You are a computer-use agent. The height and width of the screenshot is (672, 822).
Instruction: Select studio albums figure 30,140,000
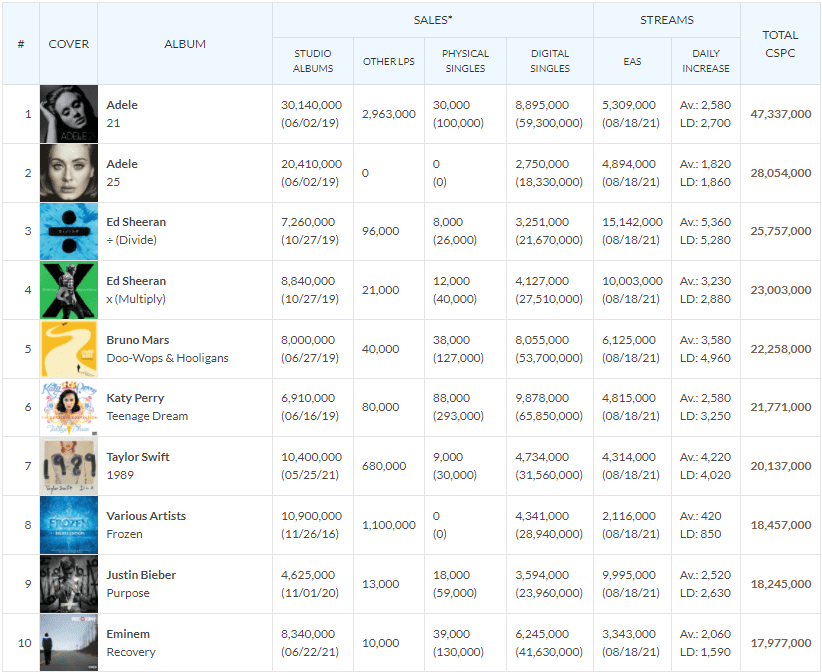(311, 105)
